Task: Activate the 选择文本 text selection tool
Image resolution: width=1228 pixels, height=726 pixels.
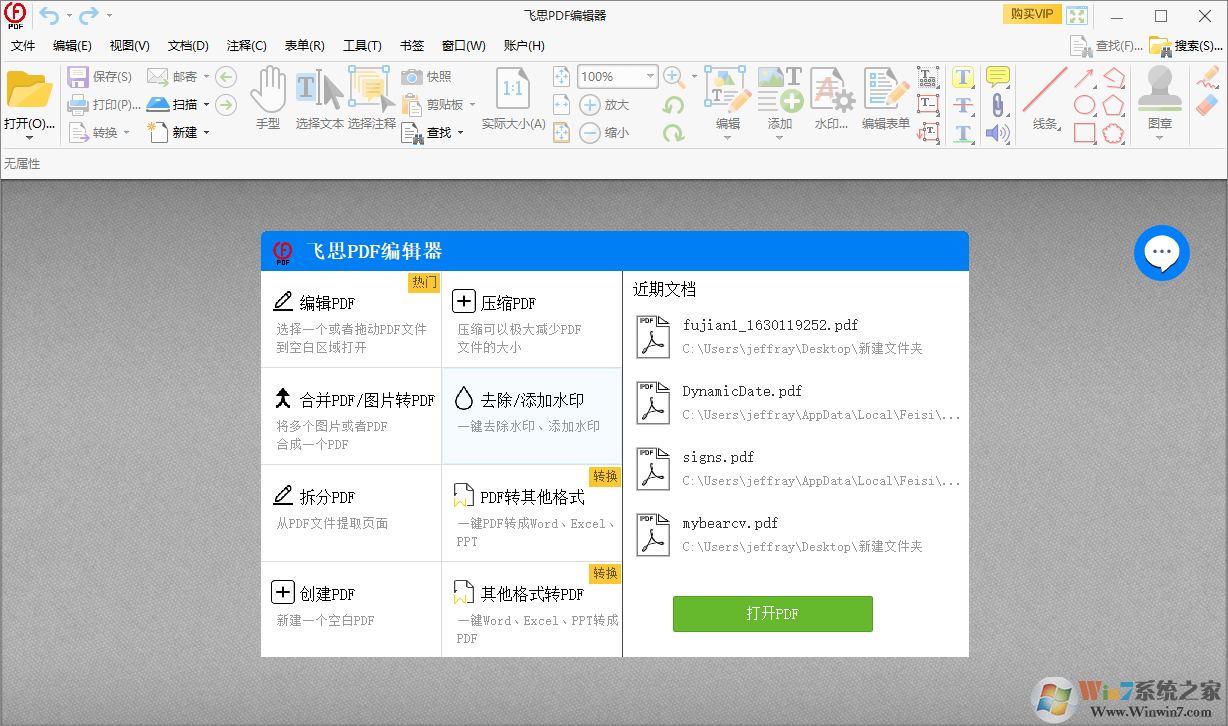Action: coord(319,95)
